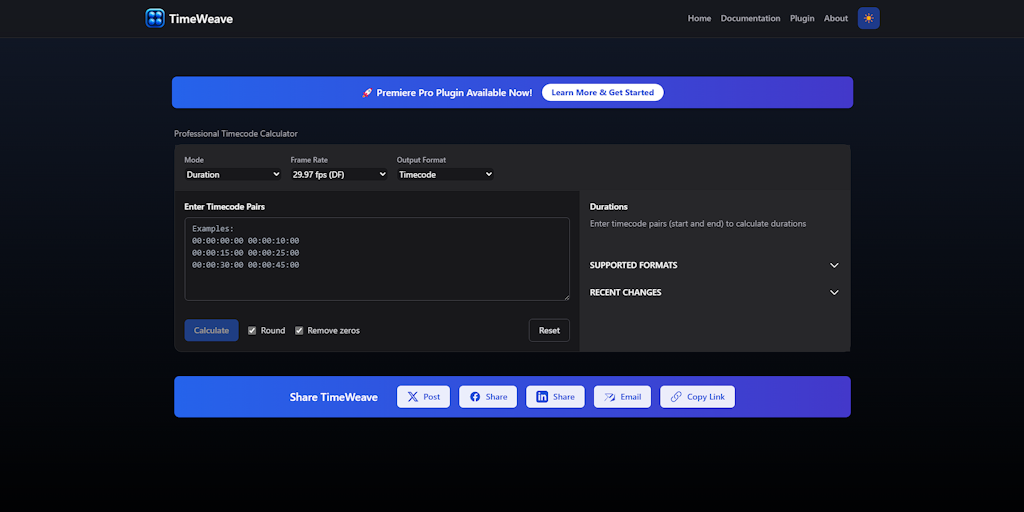Uncheck the Round checkbox

[x=252, y=330]
